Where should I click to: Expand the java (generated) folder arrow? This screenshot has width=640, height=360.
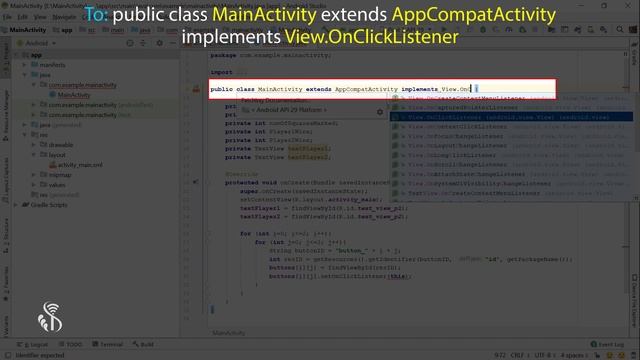pyautogui.click(x=24, y=125)
